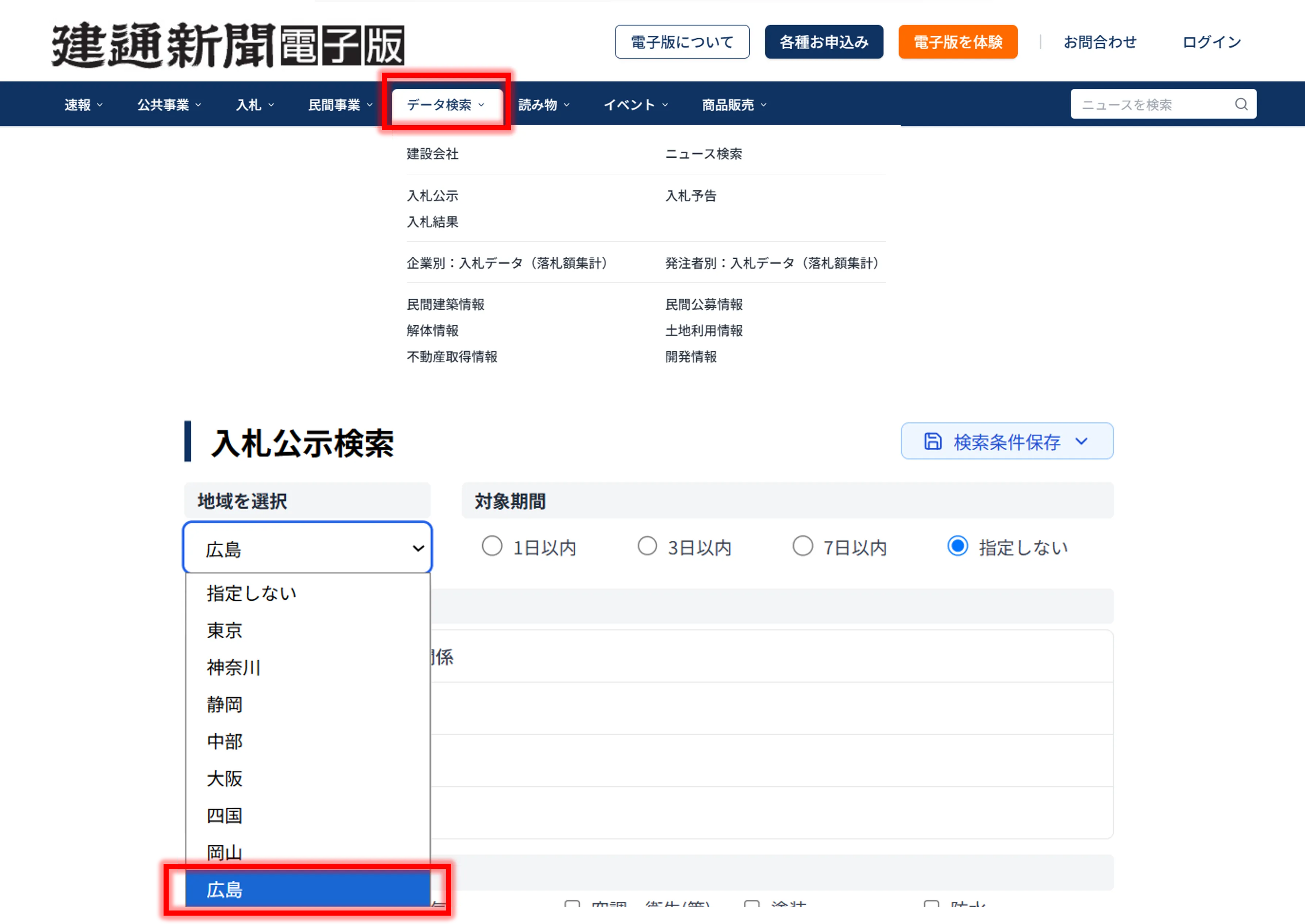This screenshot has width=1305, height=924.
Task: Click the ログイン link
Action: [1212, 42]
